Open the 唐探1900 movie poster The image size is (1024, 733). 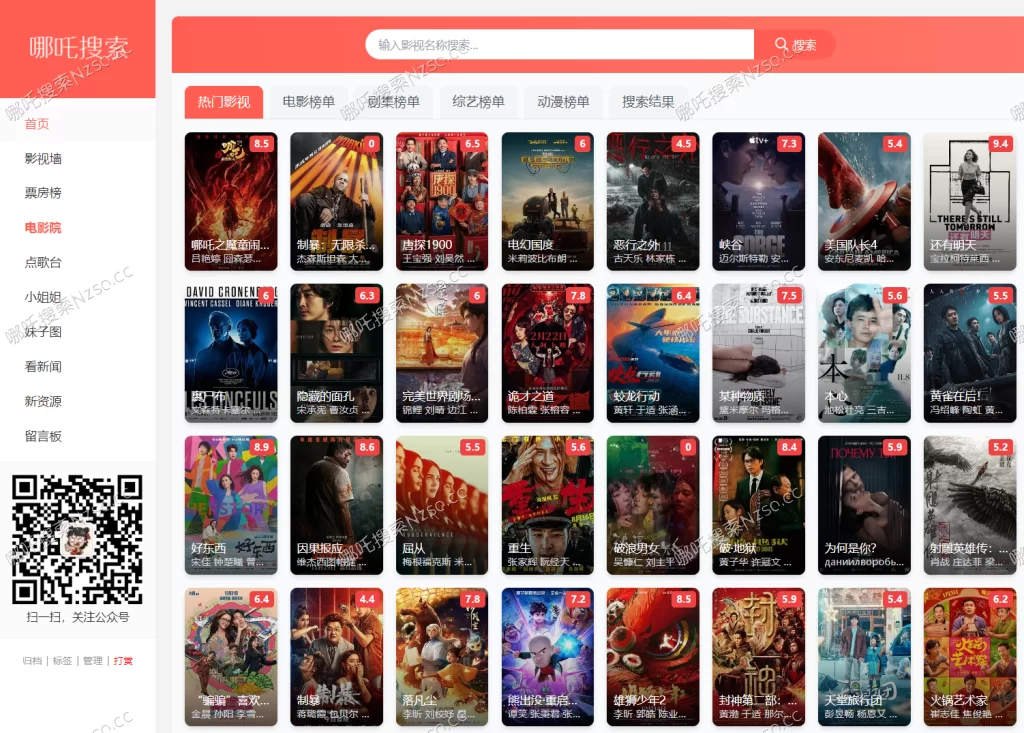coord(442,201)
